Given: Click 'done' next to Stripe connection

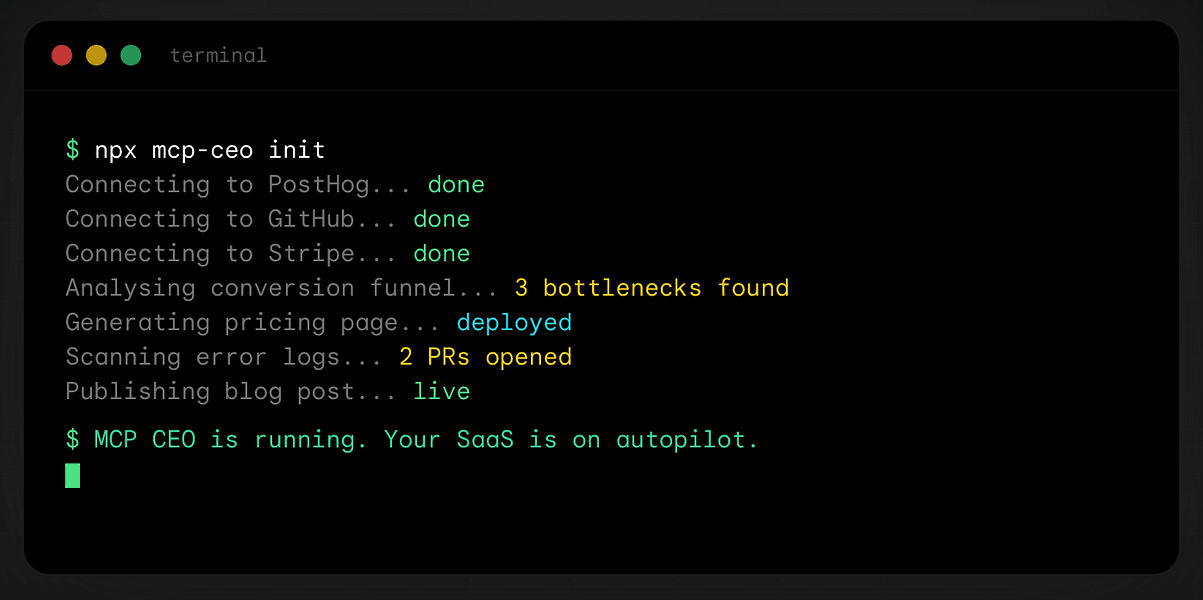Looking at the screenshot, I should pos(441,253).
